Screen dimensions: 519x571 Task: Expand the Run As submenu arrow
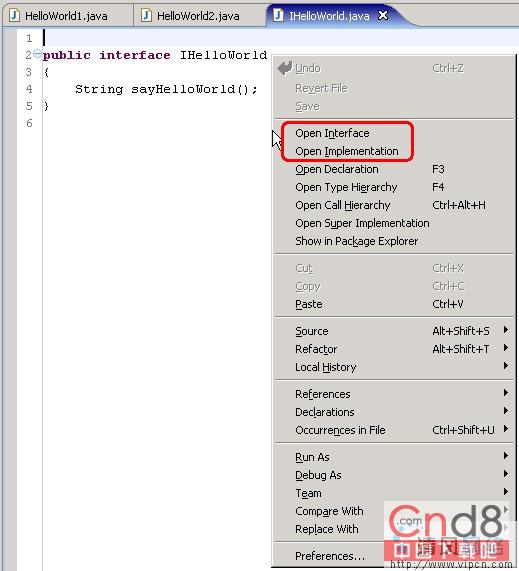506,456
